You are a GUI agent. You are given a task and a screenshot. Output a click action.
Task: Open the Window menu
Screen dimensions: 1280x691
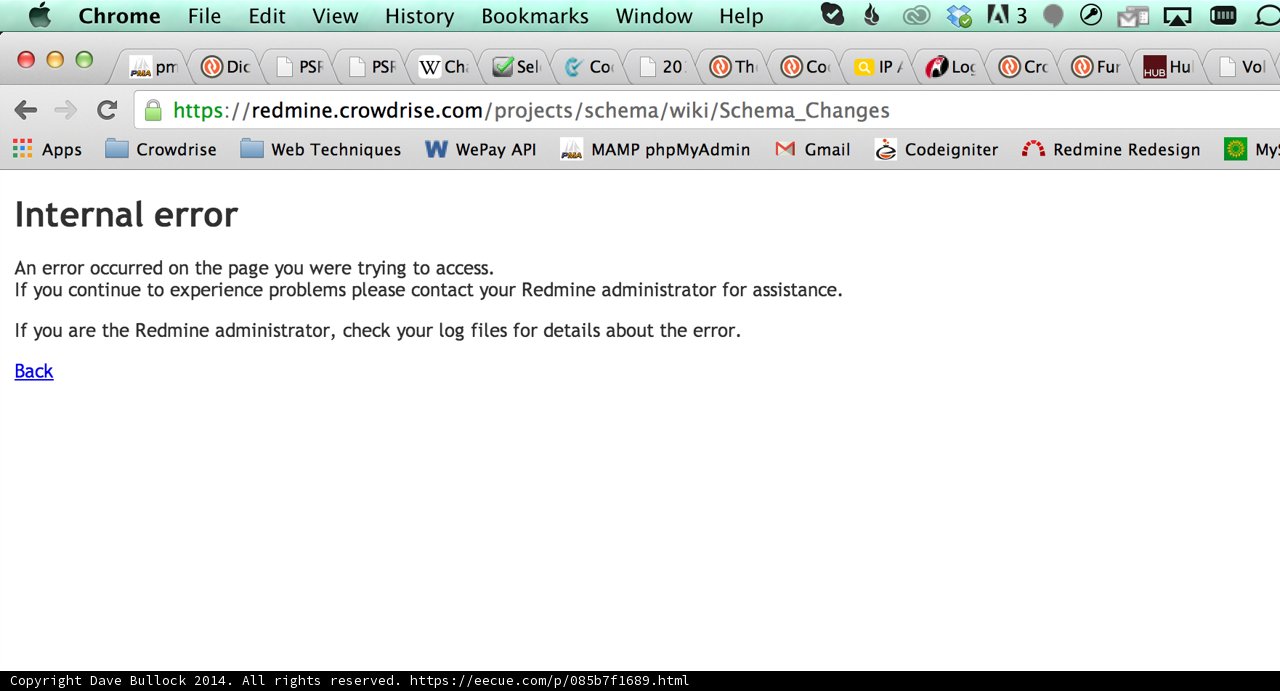click(654, 16)
